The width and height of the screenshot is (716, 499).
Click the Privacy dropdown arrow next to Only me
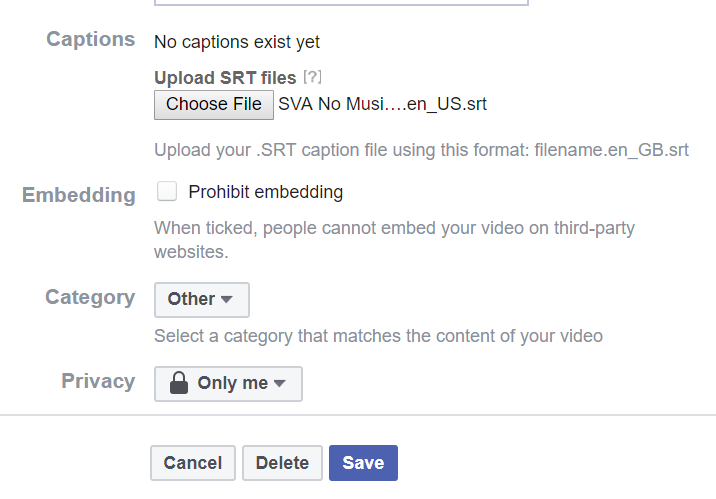point(279,383)
